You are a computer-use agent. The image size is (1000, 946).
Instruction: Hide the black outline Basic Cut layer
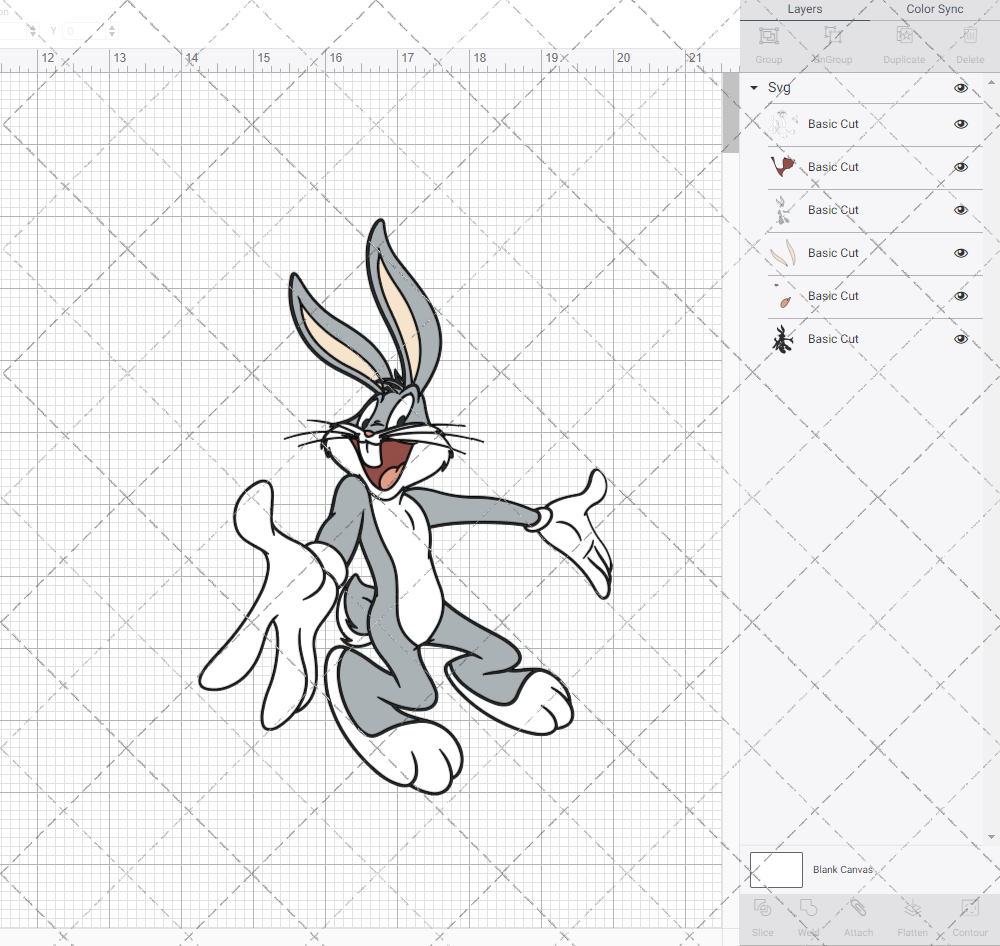tap(960, 339)
